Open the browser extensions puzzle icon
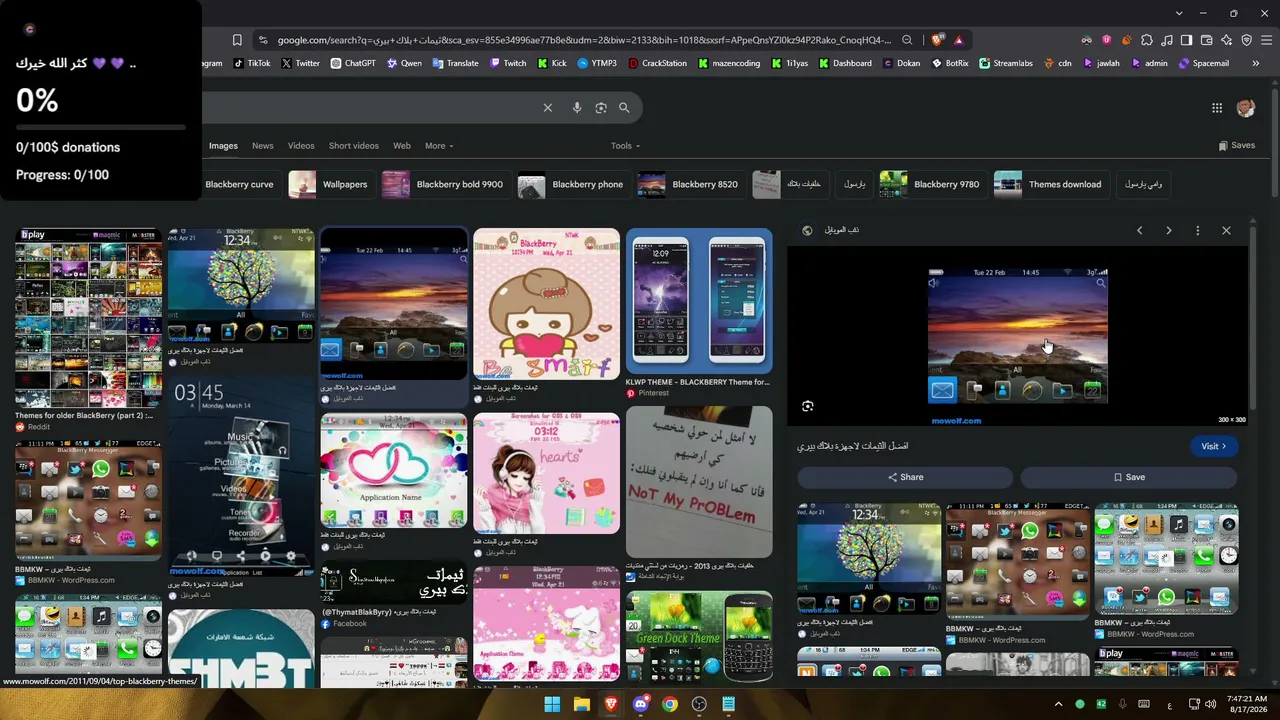Screen dimensions: 1280x720 (1147, 40)
